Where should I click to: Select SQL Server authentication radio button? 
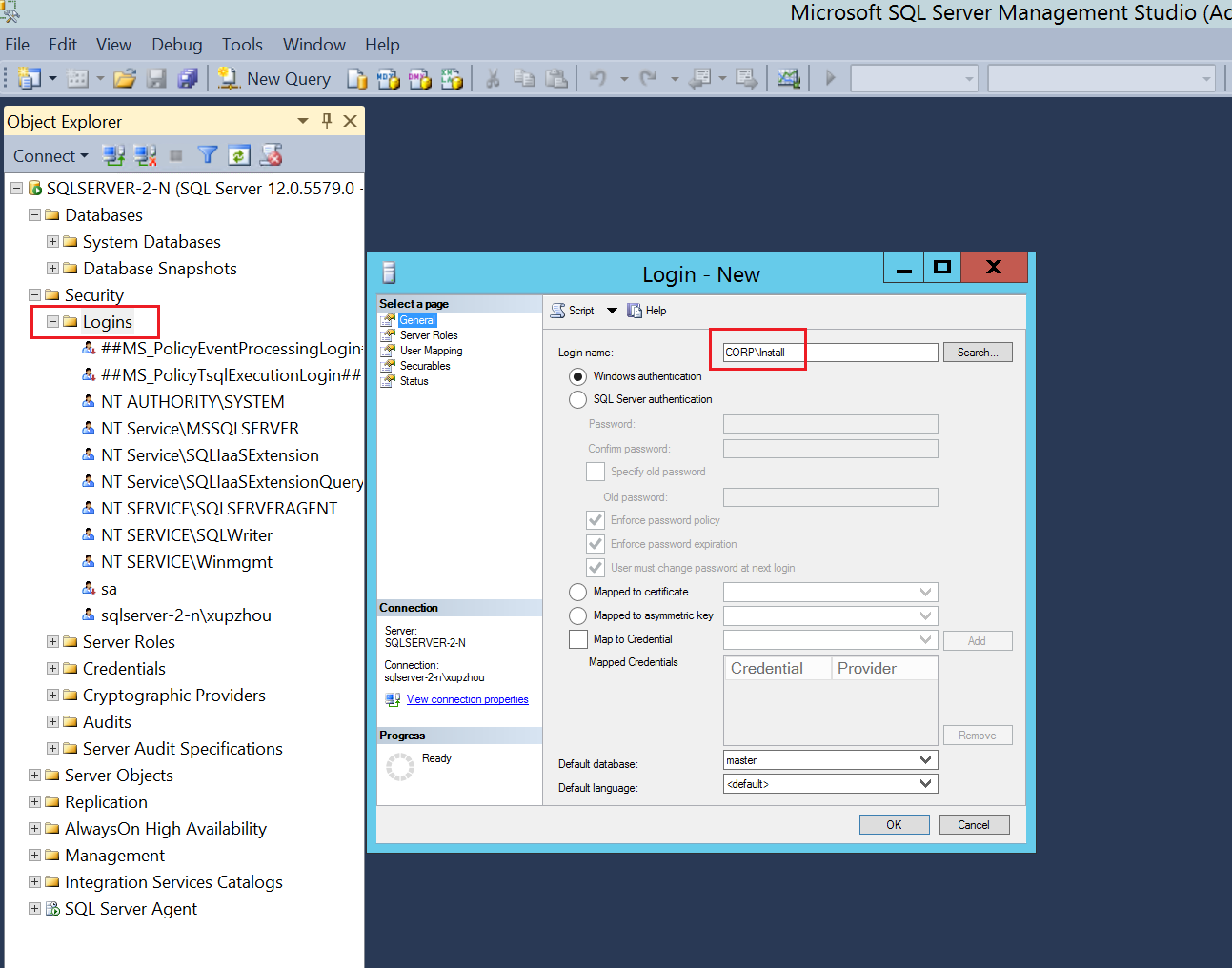577,399
